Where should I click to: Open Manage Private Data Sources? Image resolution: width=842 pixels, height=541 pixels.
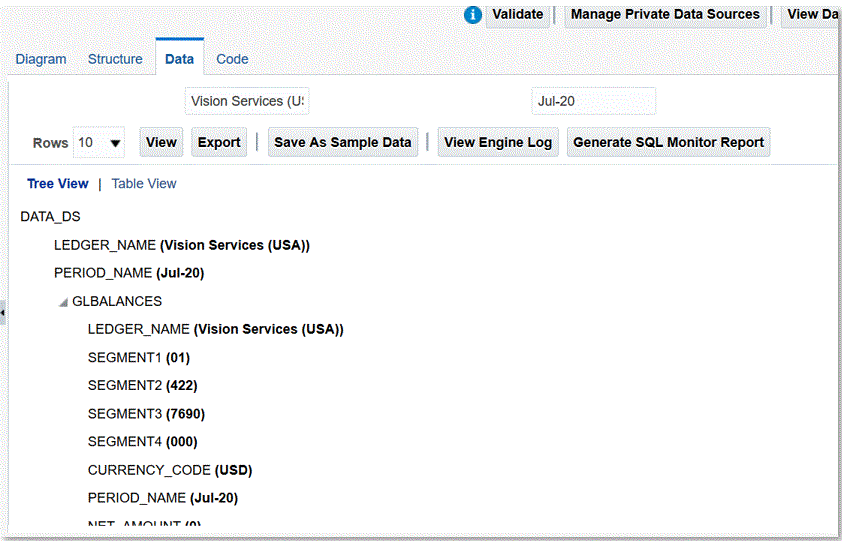pos(665,15)
